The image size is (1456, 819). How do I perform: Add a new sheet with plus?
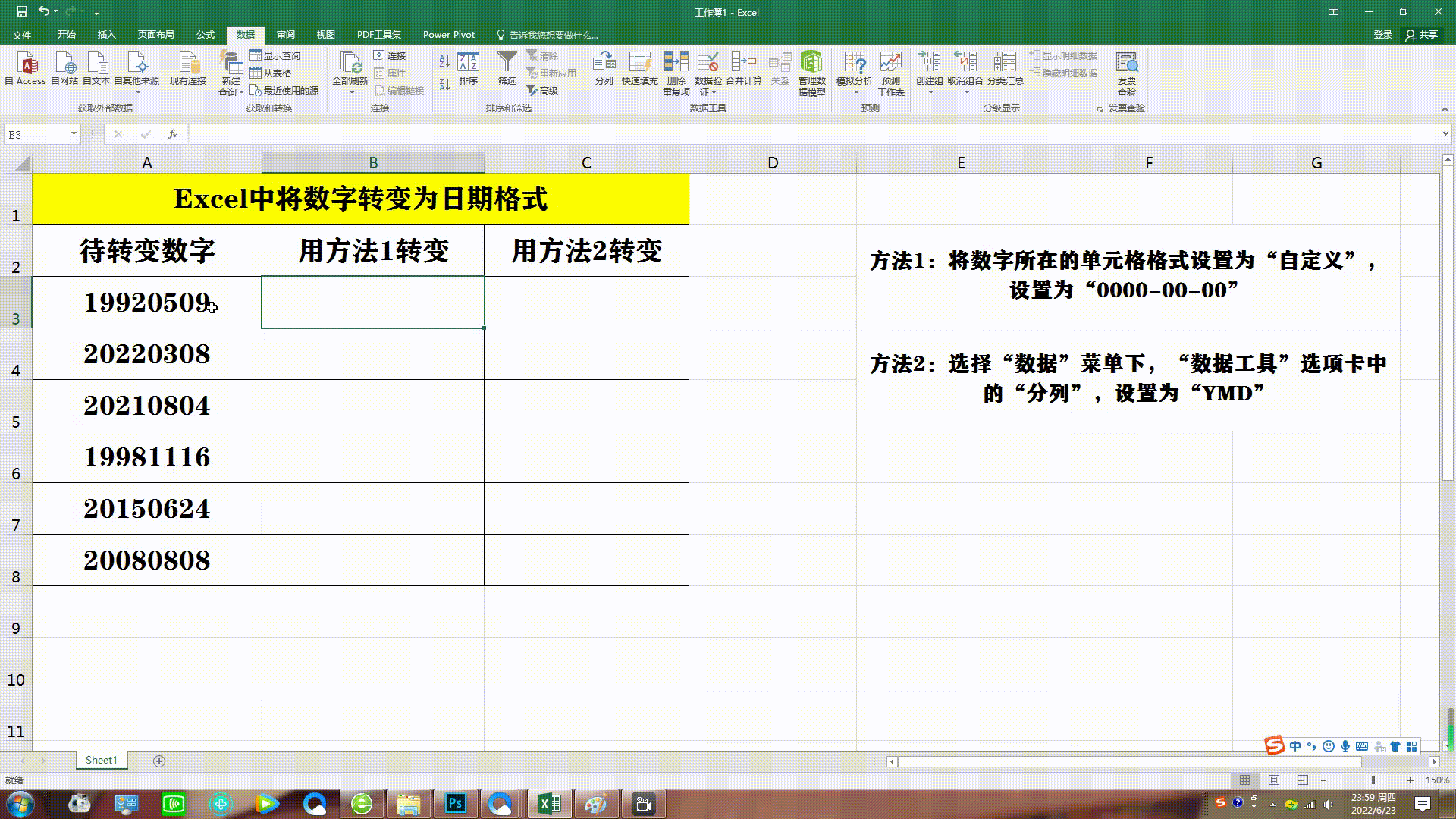pyautogui.click(x=159, y=761)
